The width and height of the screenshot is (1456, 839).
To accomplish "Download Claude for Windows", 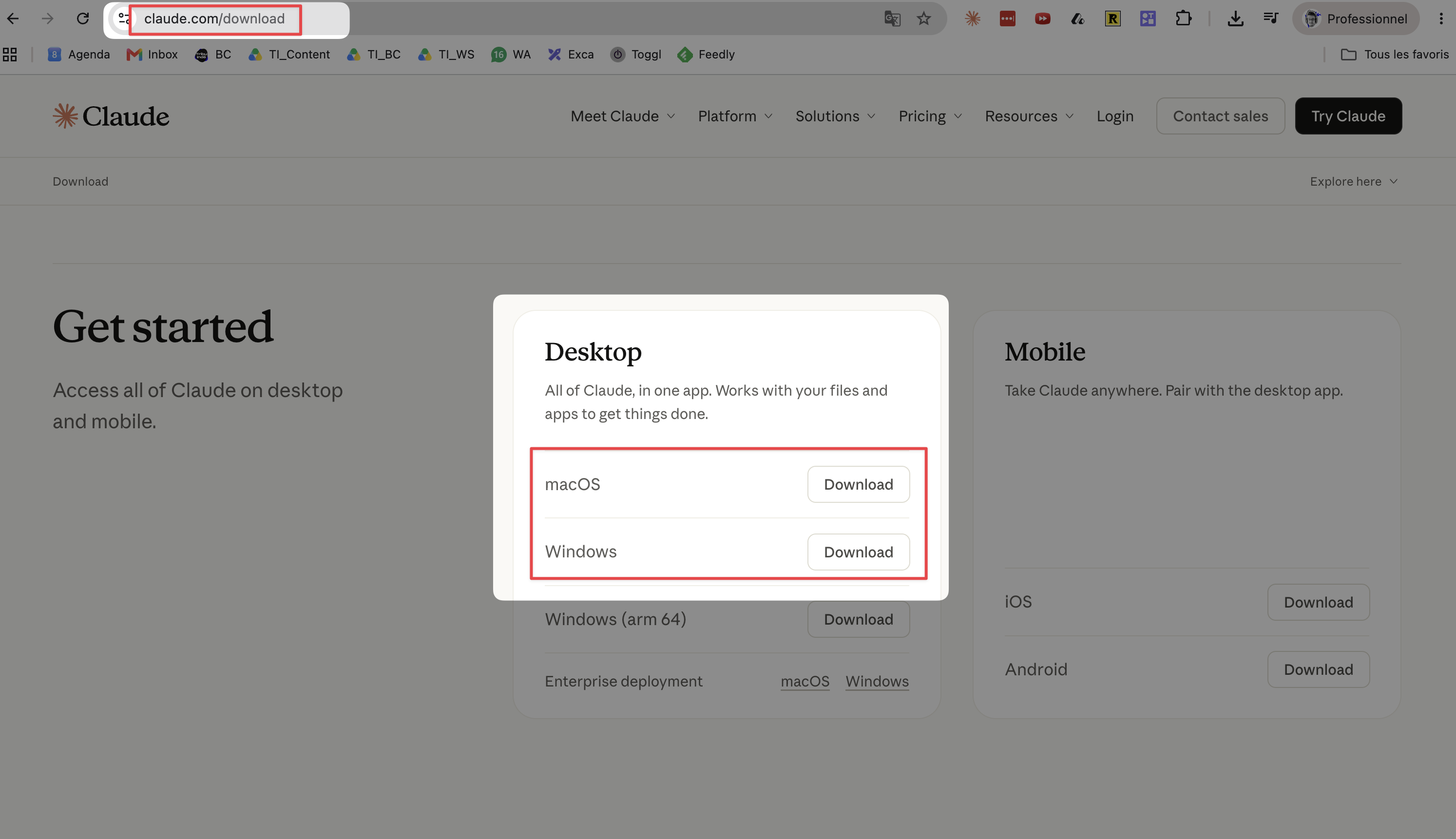I will click(x=859, y=552).
